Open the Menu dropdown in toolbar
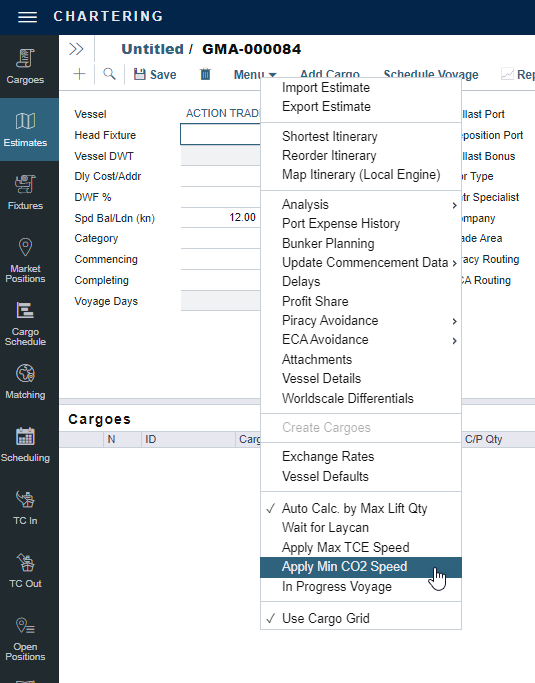 (x=255, y=74)
